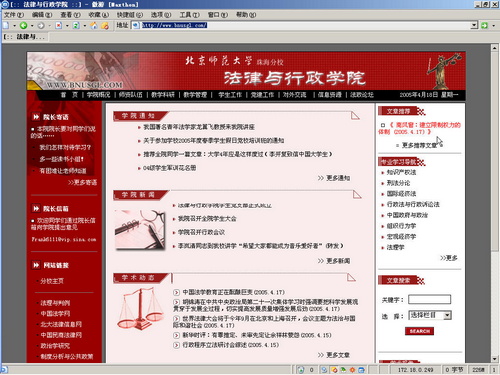Open the 我院召开全院学生大会 news item
This screenshot has width=500, height=375.
coord(207,219)
